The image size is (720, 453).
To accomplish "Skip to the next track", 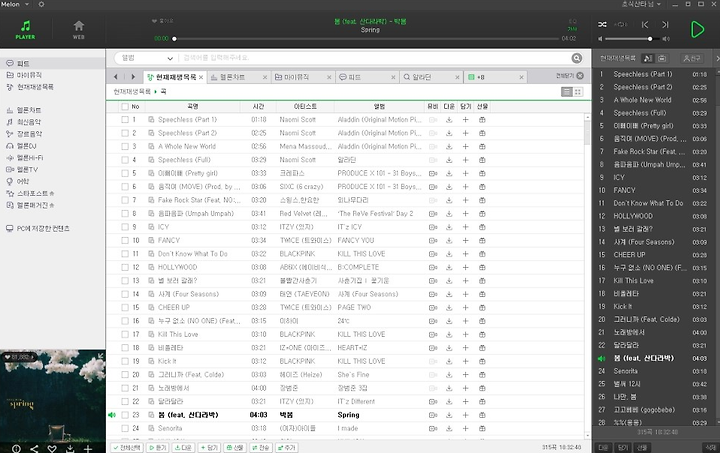I will [665, 25].
